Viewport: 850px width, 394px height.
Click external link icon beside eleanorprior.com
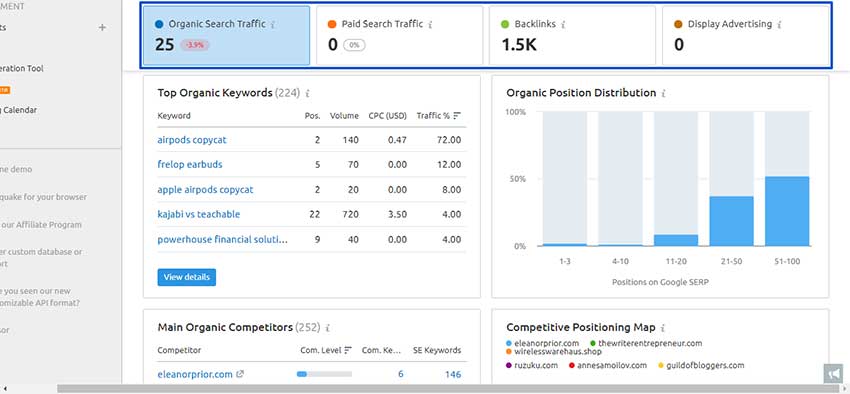240,374
